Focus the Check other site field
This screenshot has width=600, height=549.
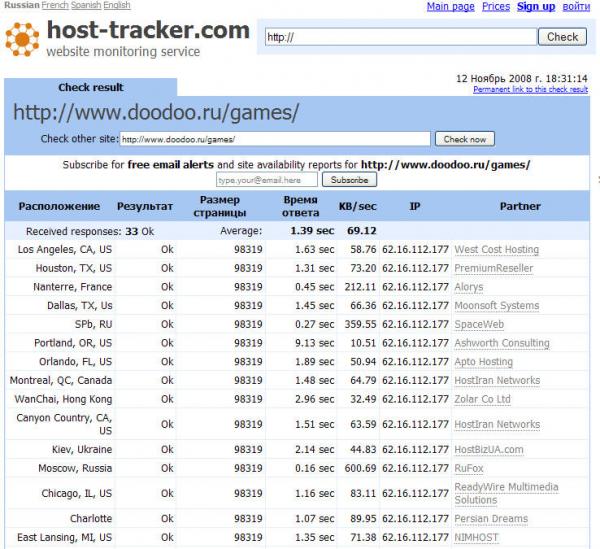[x=275, y=139]
